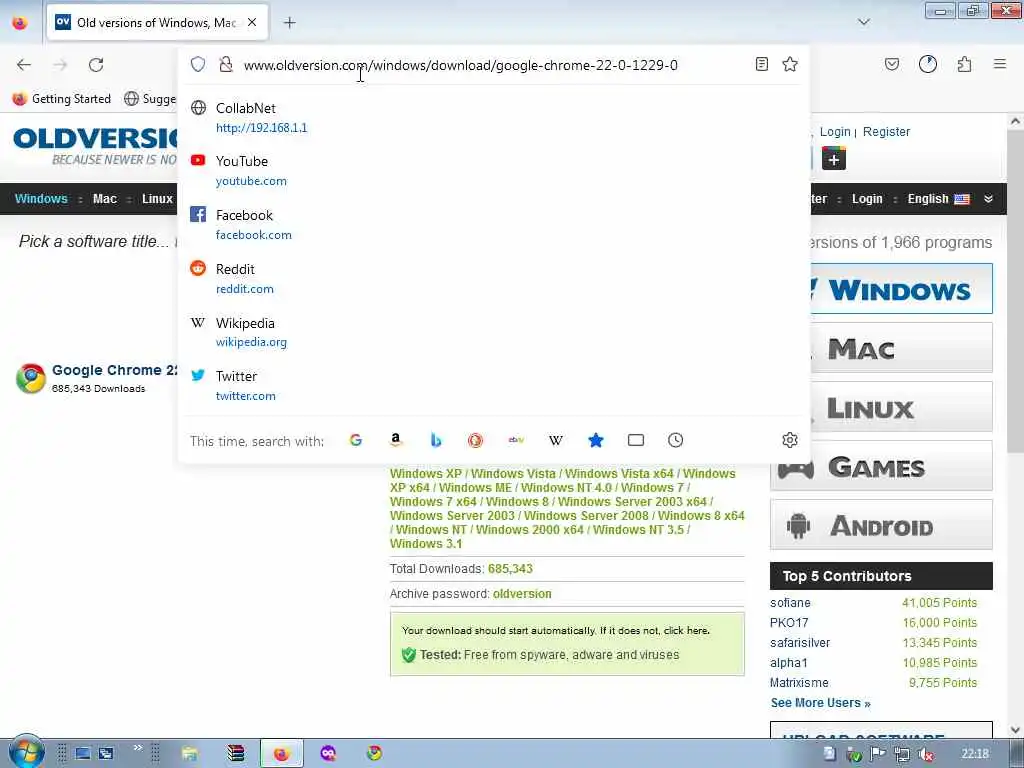
Task: Click the Mac nav menu item
Action: click(104, 199)
